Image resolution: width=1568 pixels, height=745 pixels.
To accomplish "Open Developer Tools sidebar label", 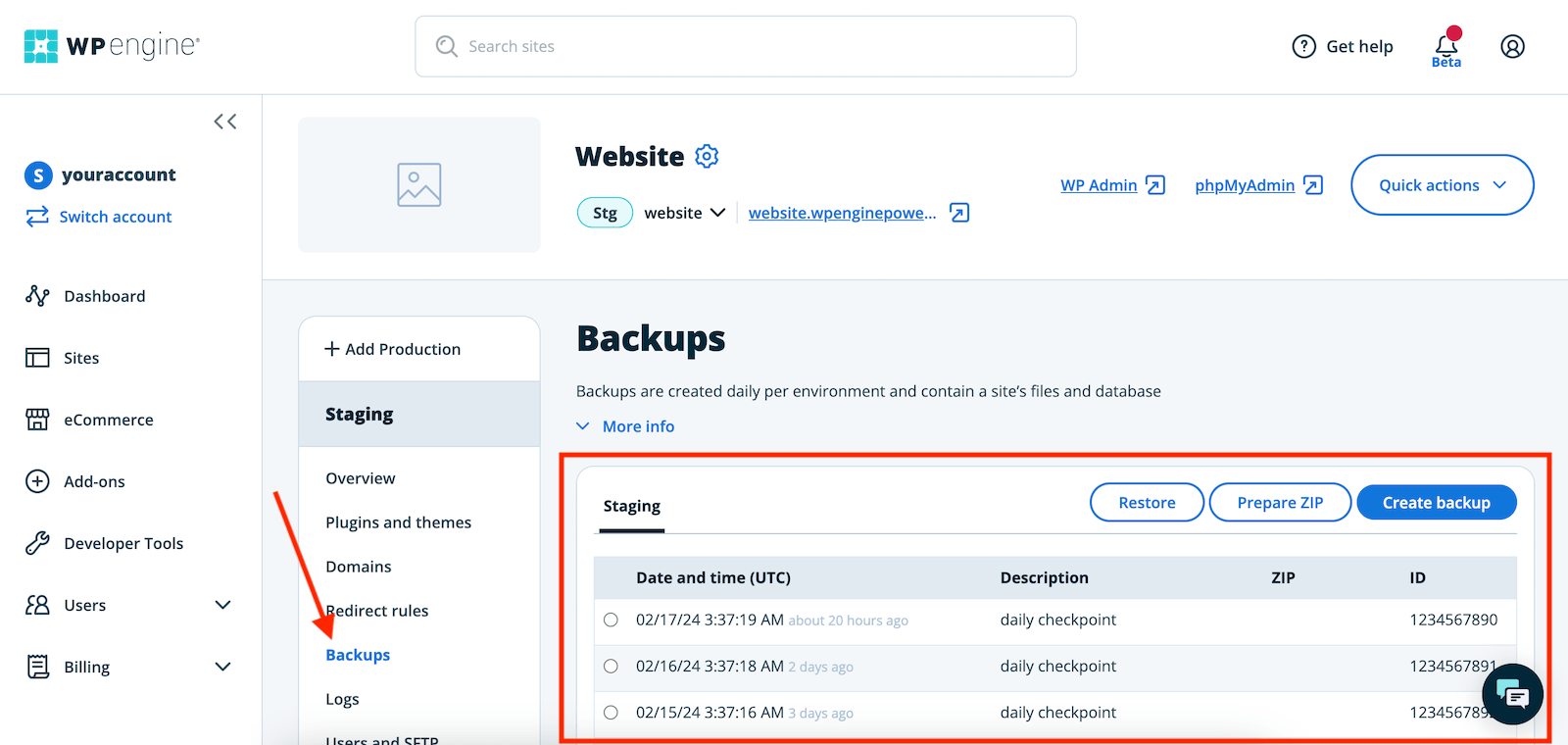I will 123,543.
